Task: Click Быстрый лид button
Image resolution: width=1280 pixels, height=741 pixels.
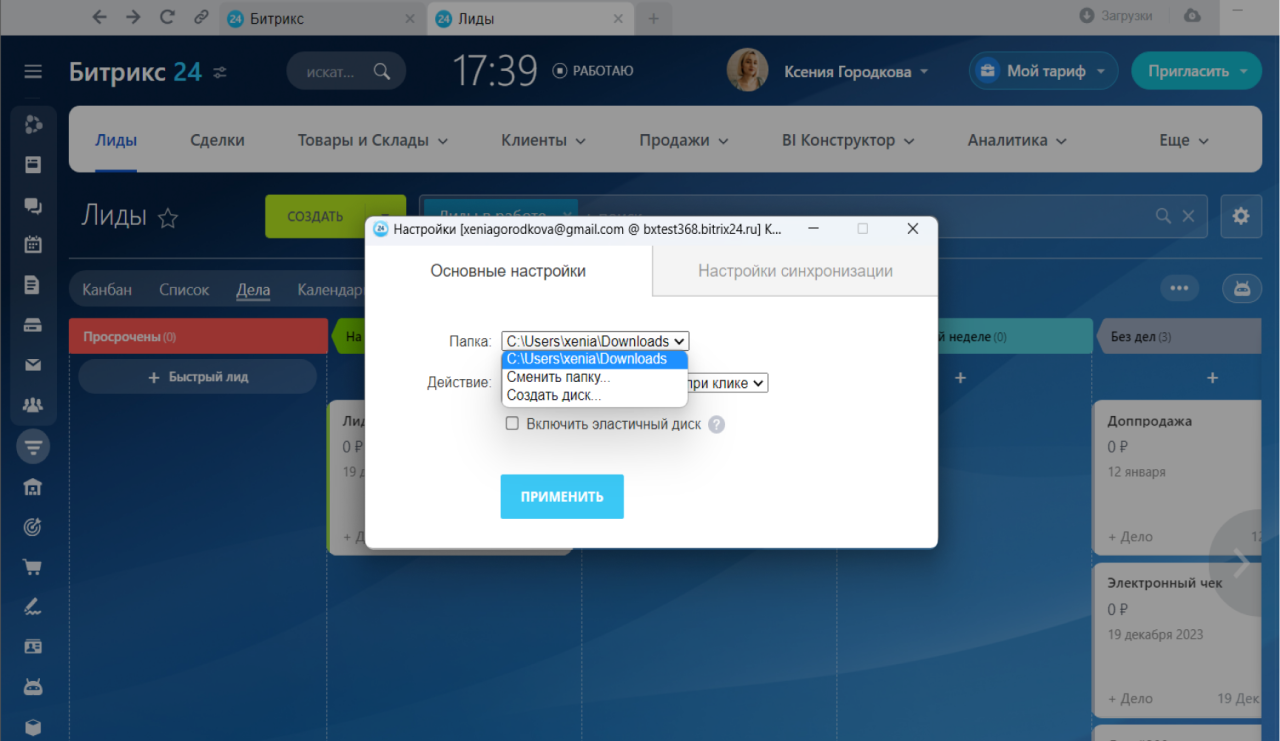Action: pyautogui.click(x=197, y=377)
